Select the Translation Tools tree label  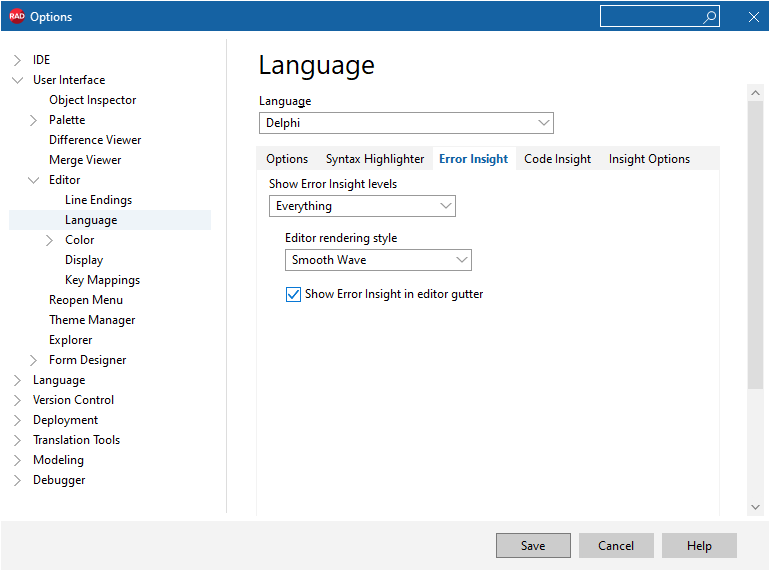(76, 440)
